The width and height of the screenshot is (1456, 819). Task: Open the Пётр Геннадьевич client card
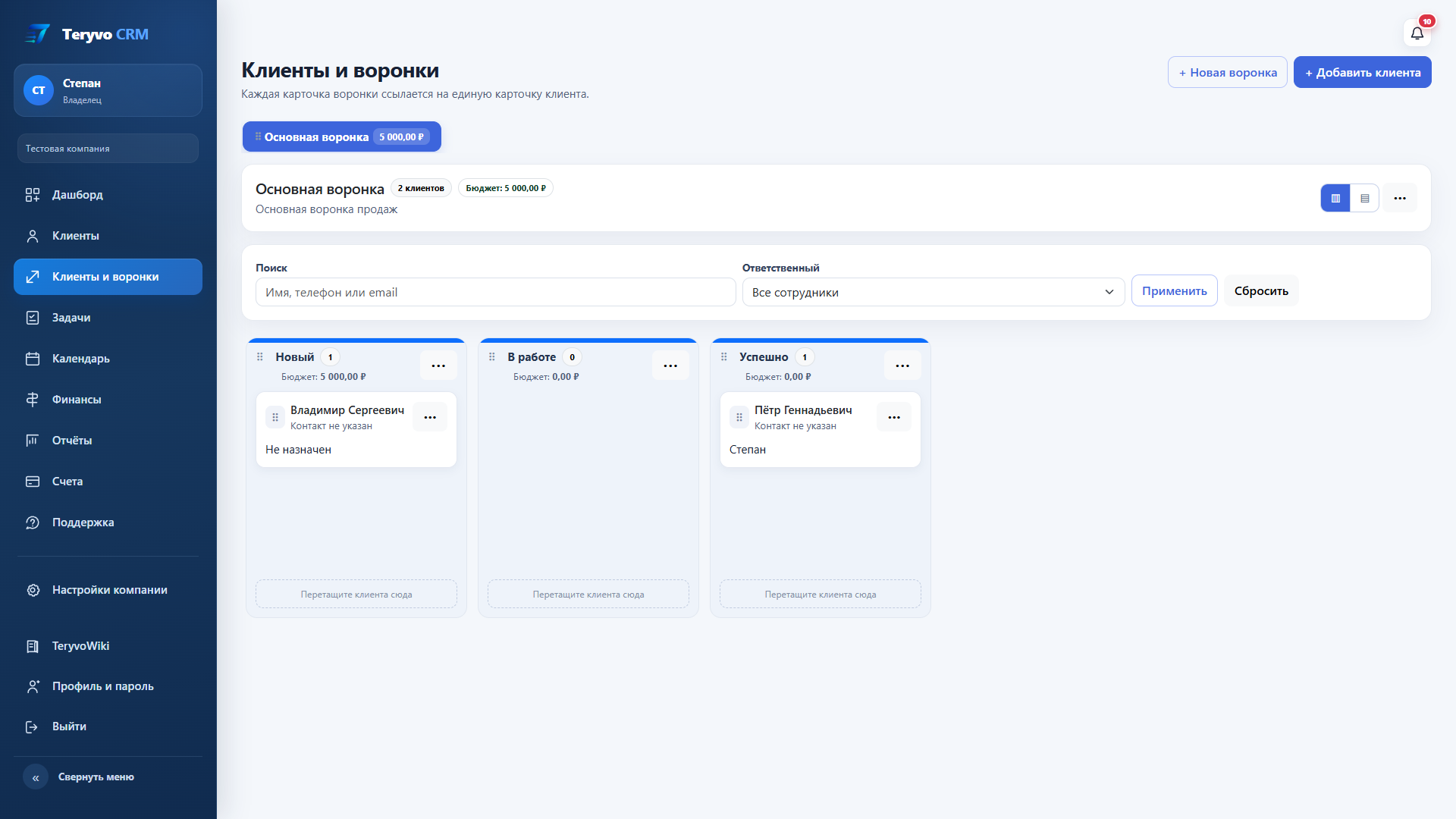[821, 429]
